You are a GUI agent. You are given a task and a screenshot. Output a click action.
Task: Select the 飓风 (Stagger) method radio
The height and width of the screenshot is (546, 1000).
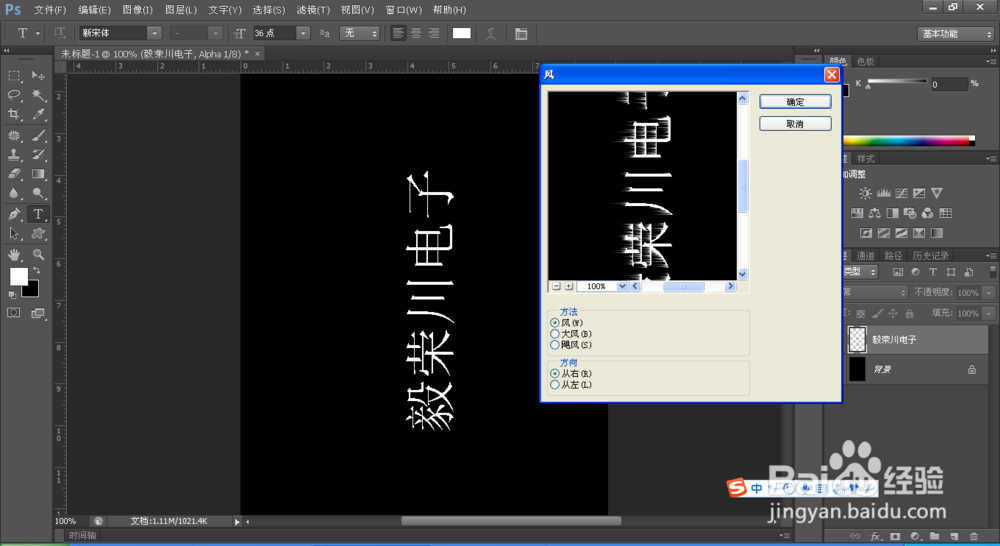pyautogui.click(x=555, y=345)
